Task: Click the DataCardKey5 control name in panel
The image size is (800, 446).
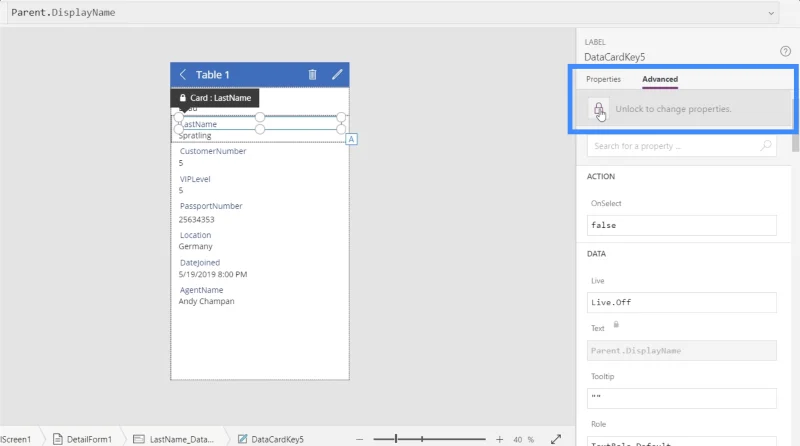Action: tap(614, 57)
